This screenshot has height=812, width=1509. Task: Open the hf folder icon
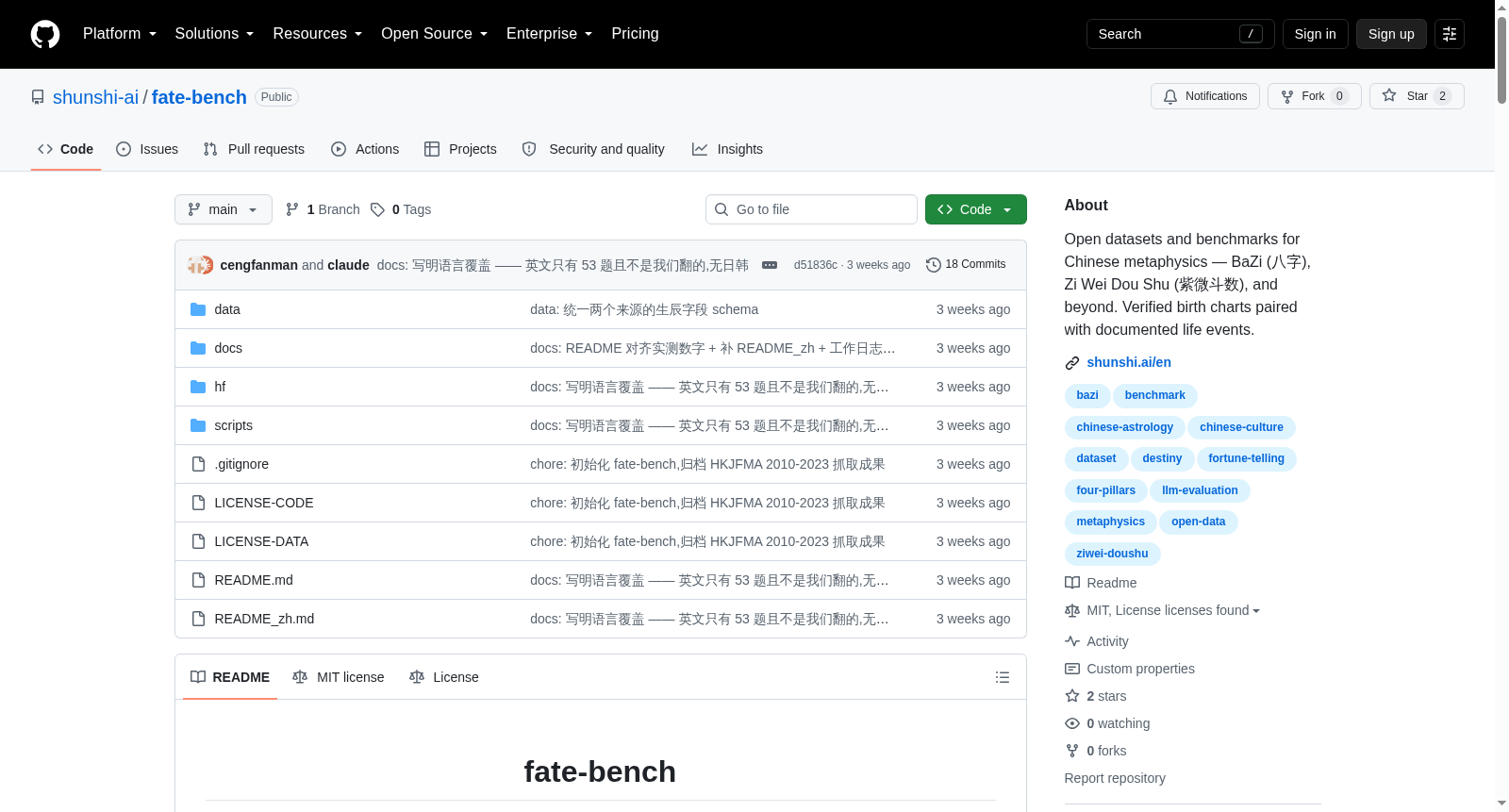coord(198,387)
